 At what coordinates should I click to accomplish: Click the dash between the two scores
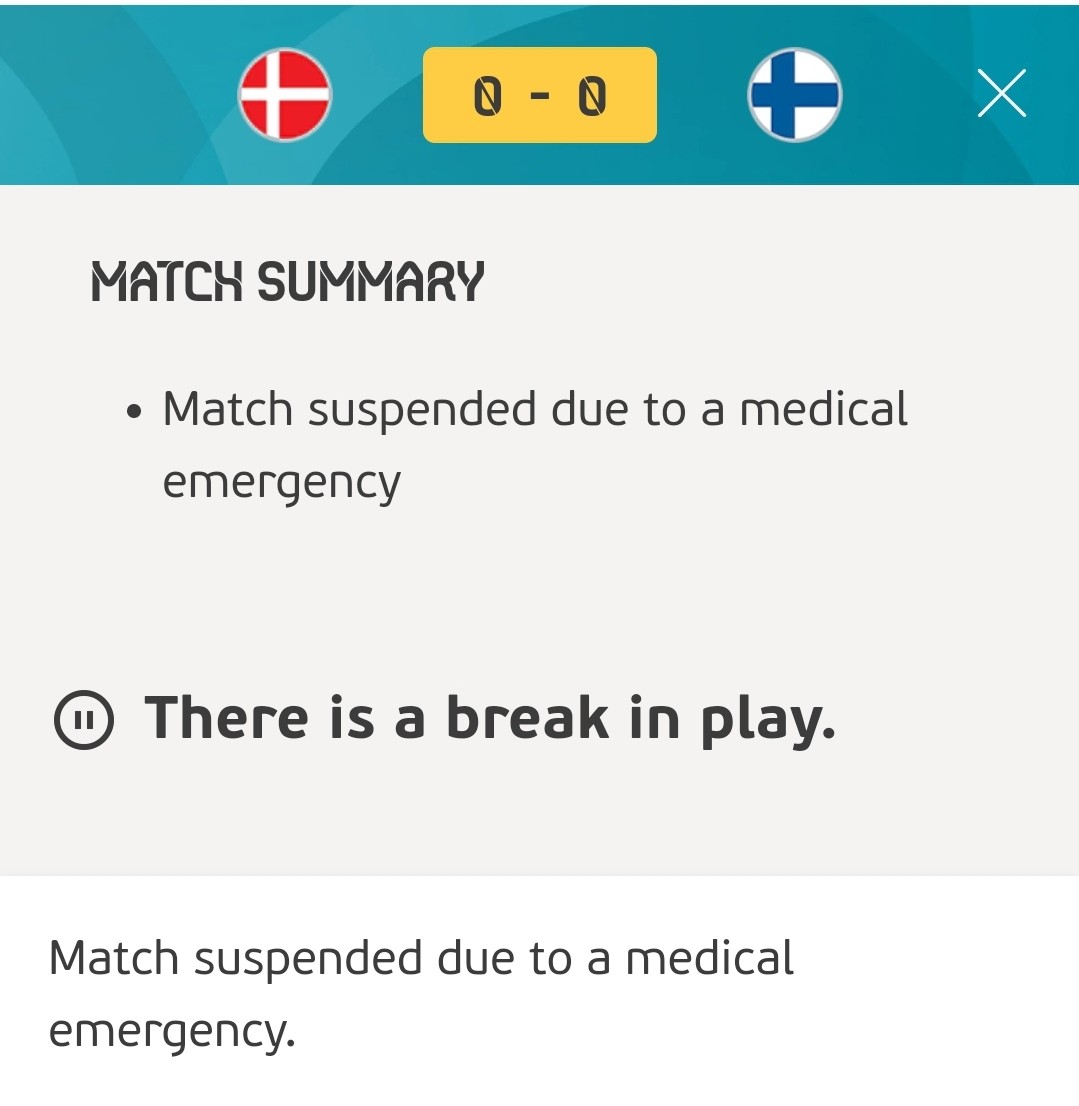click(x=540, y=97)
